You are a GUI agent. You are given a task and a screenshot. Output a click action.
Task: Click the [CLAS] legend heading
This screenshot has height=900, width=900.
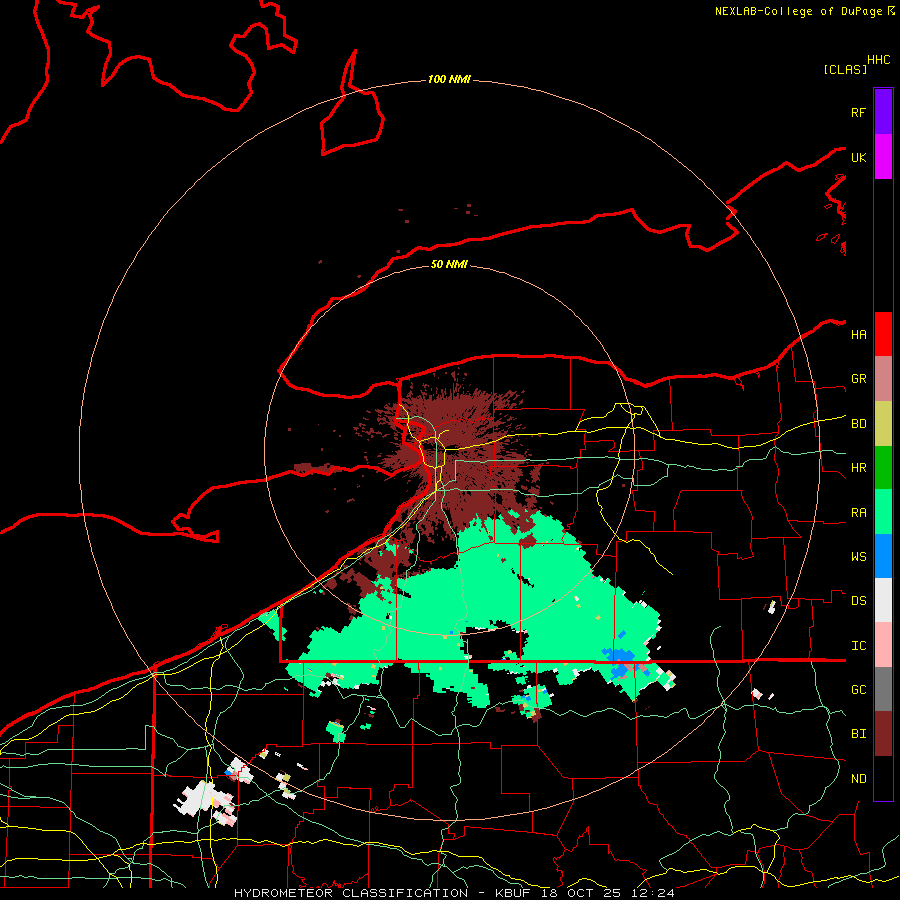coord(844,69)
